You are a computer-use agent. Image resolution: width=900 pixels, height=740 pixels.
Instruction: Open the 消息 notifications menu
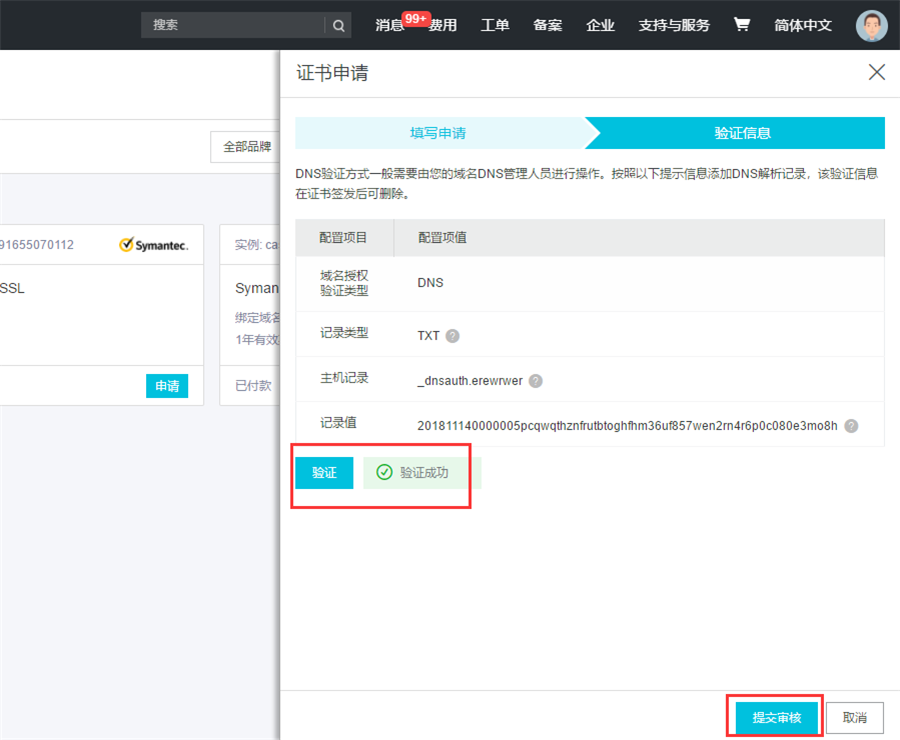click(389, 25)
